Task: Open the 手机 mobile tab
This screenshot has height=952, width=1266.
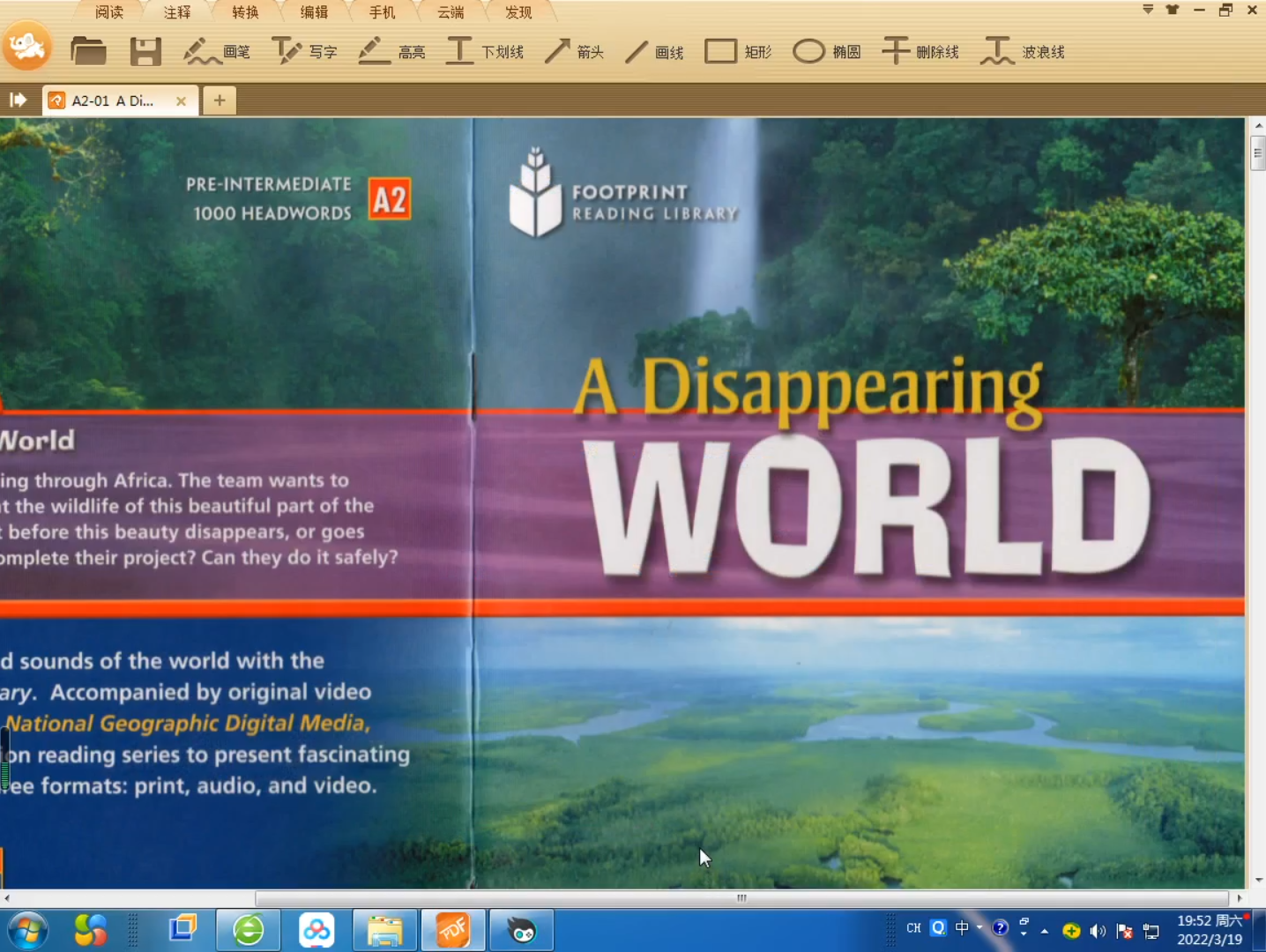Action: pyautogui.click(x=383, y=12)
